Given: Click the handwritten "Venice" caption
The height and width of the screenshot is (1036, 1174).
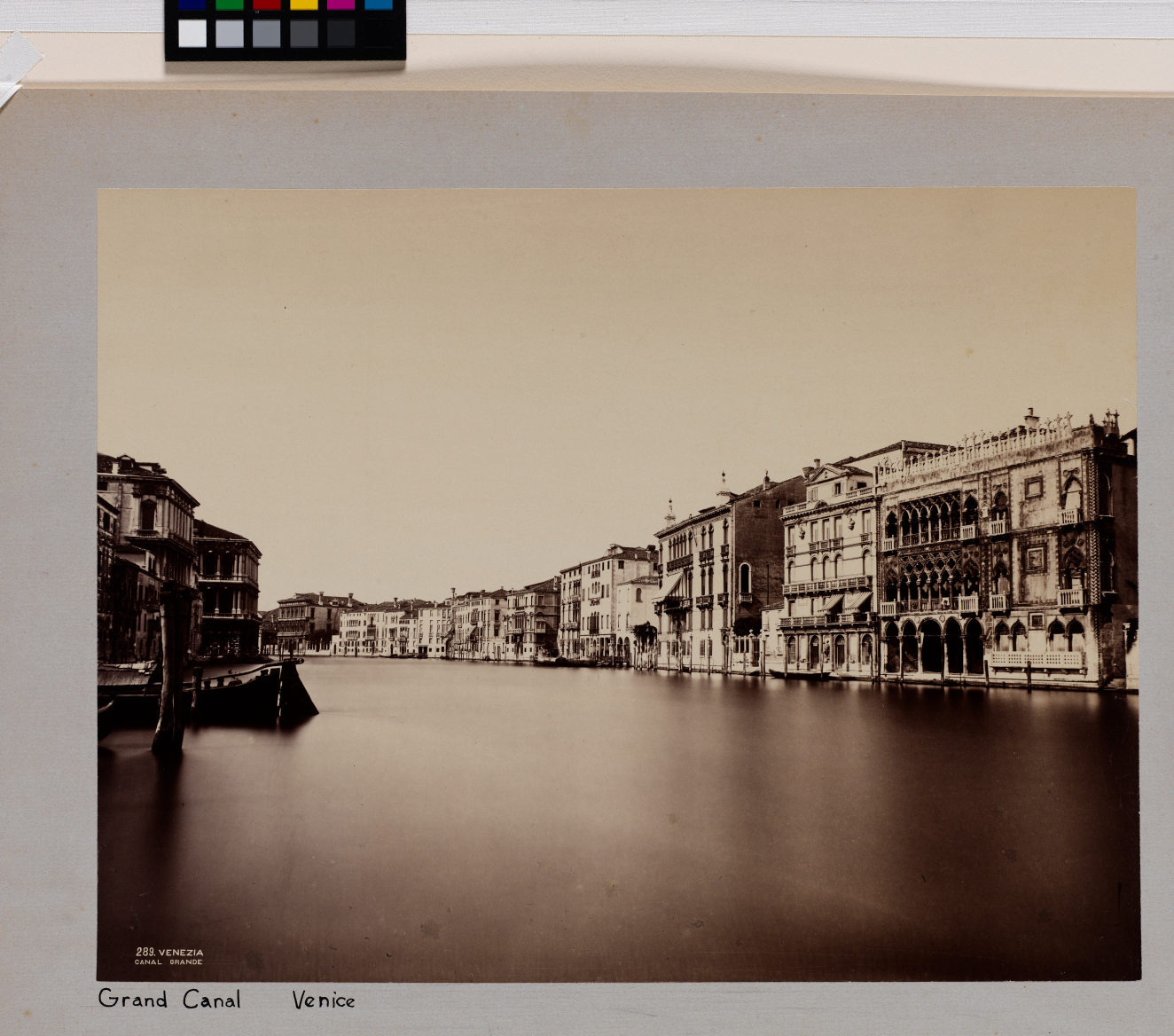Looking at the screenshot, I should click(x=324, y=1001).
